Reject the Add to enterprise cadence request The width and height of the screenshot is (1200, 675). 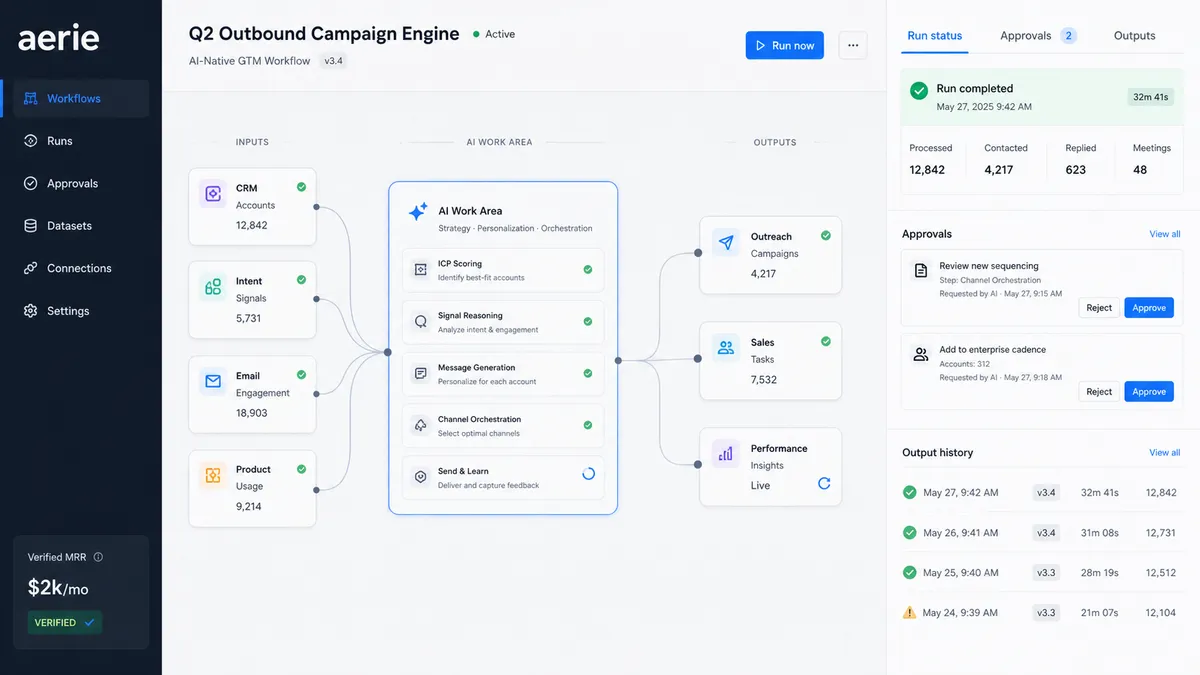(1099, 392)
